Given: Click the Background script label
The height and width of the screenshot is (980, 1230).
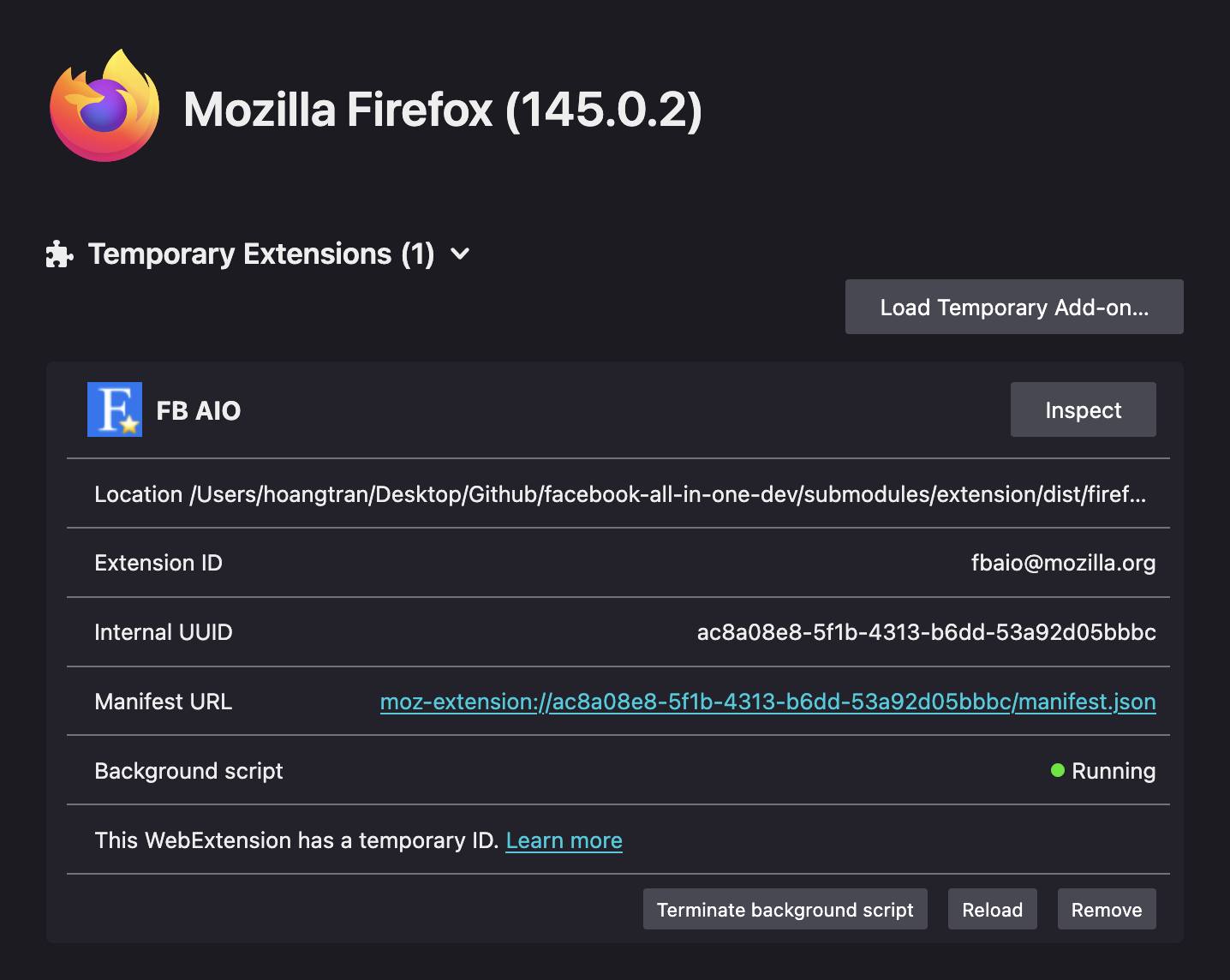Looking at the screenshot, I should pos(188,771).
